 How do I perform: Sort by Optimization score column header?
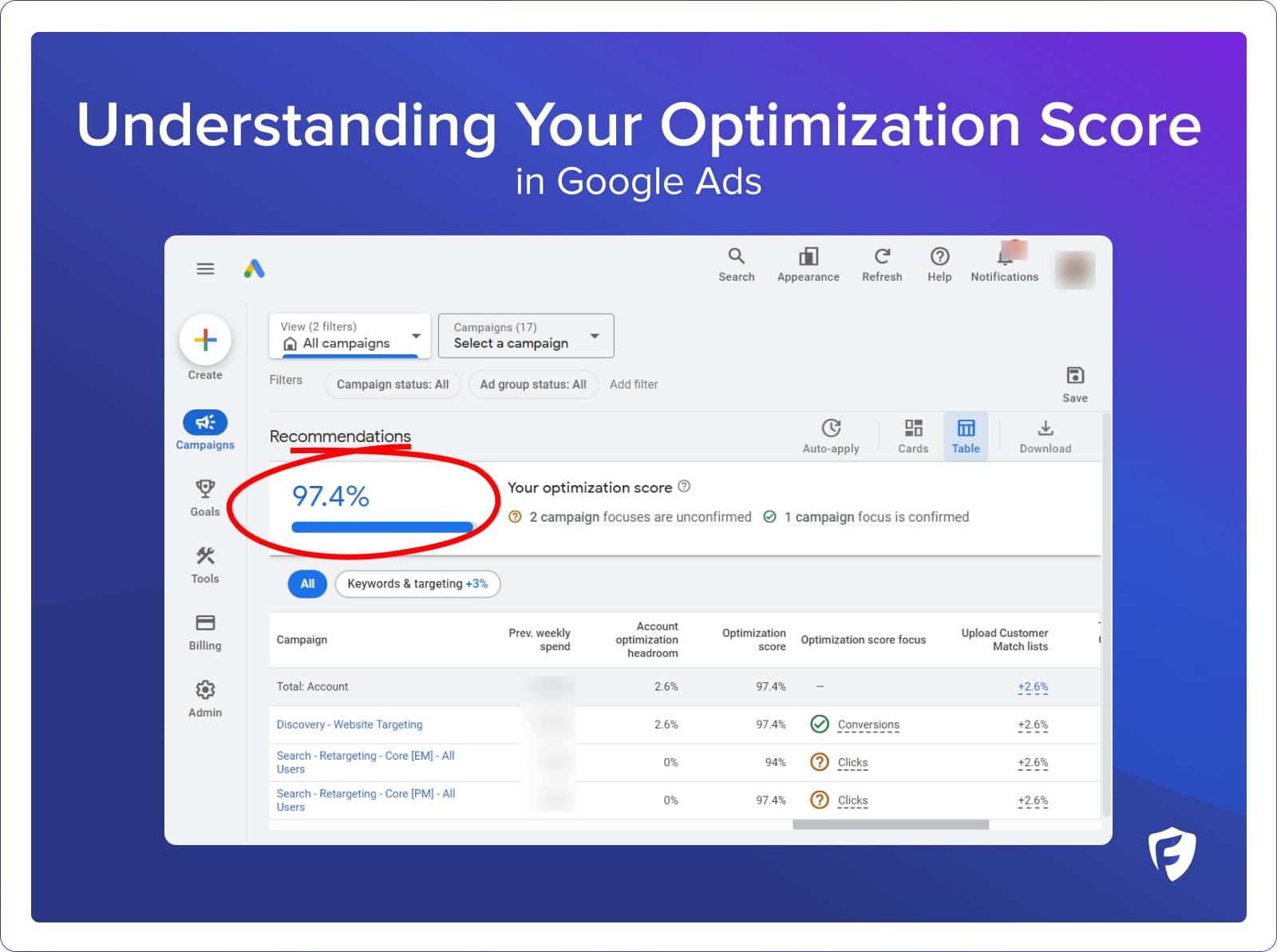[753, 639]
